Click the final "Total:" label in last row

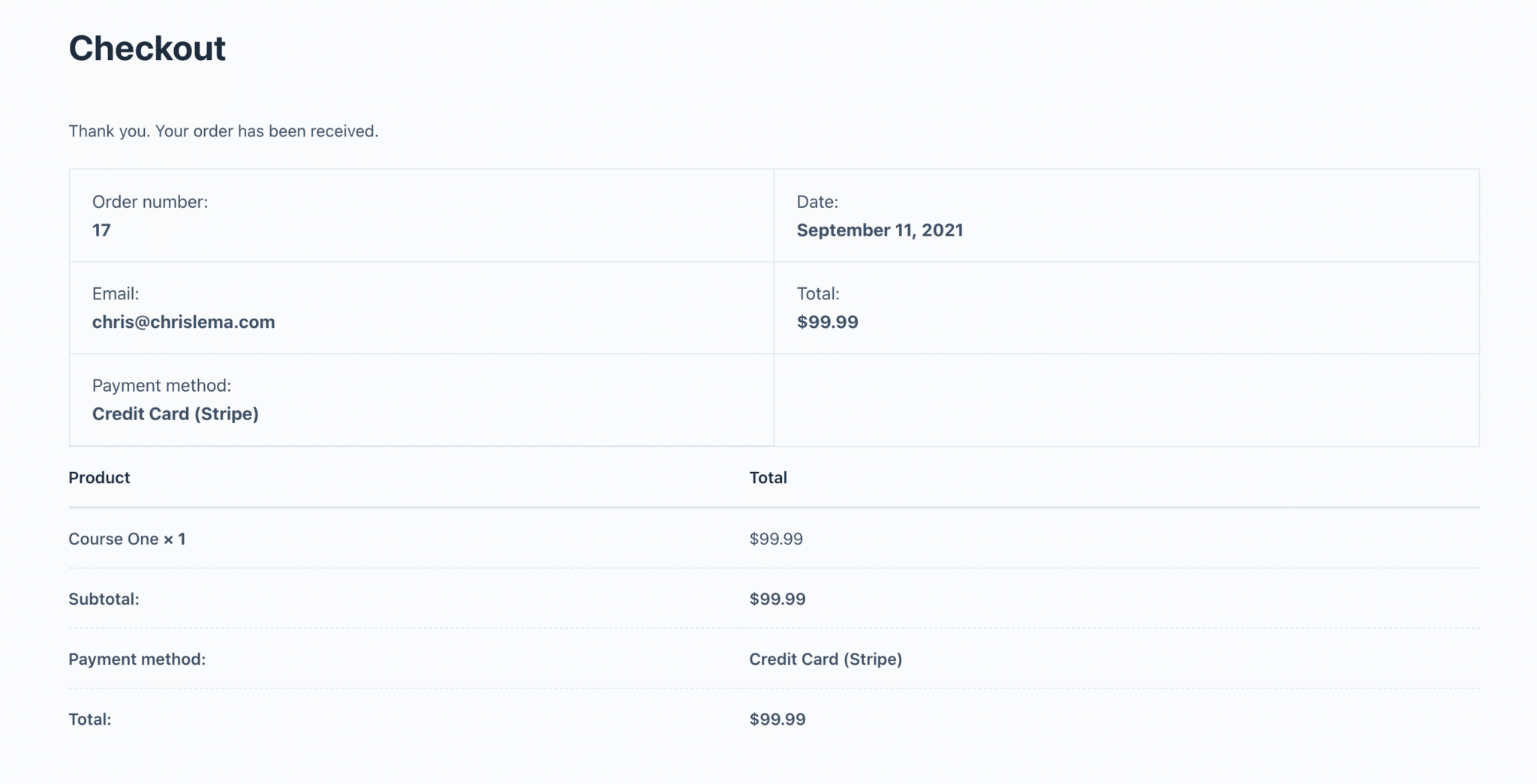click(x=89, y=719)
